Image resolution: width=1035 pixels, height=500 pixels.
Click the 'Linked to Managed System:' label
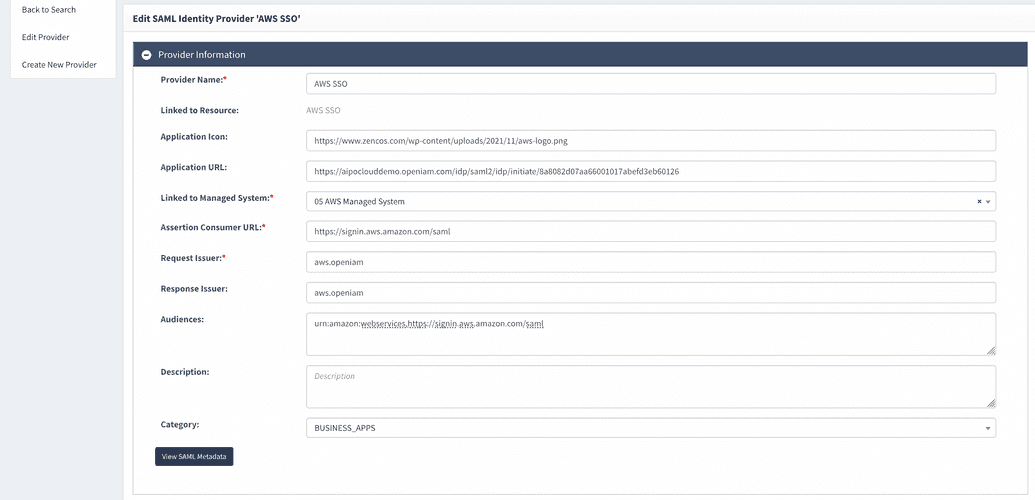pos(217,197)
